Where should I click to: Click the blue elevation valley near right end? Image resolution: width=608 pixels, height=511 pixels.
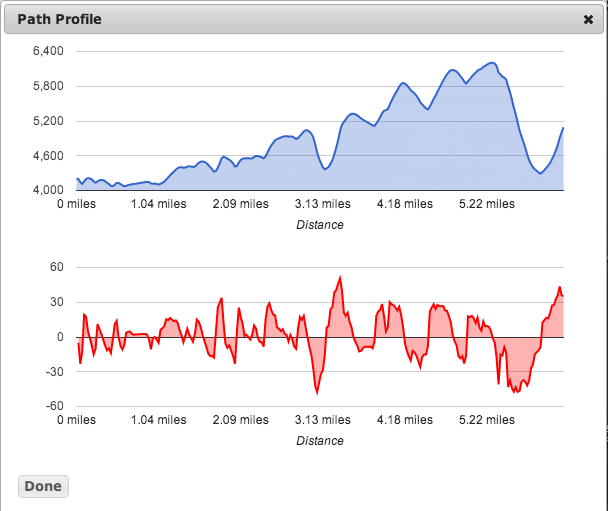(541, 173)
